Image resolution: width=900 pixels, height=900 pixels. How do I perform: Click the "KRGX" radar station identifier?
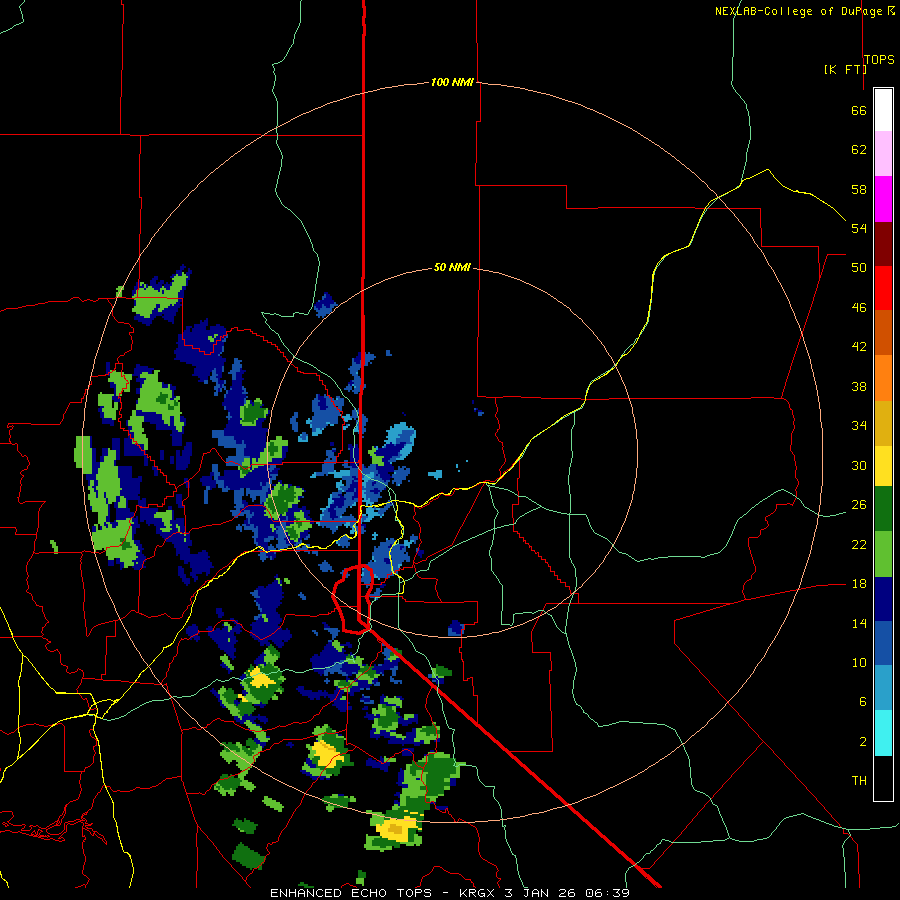click(478, 893)
